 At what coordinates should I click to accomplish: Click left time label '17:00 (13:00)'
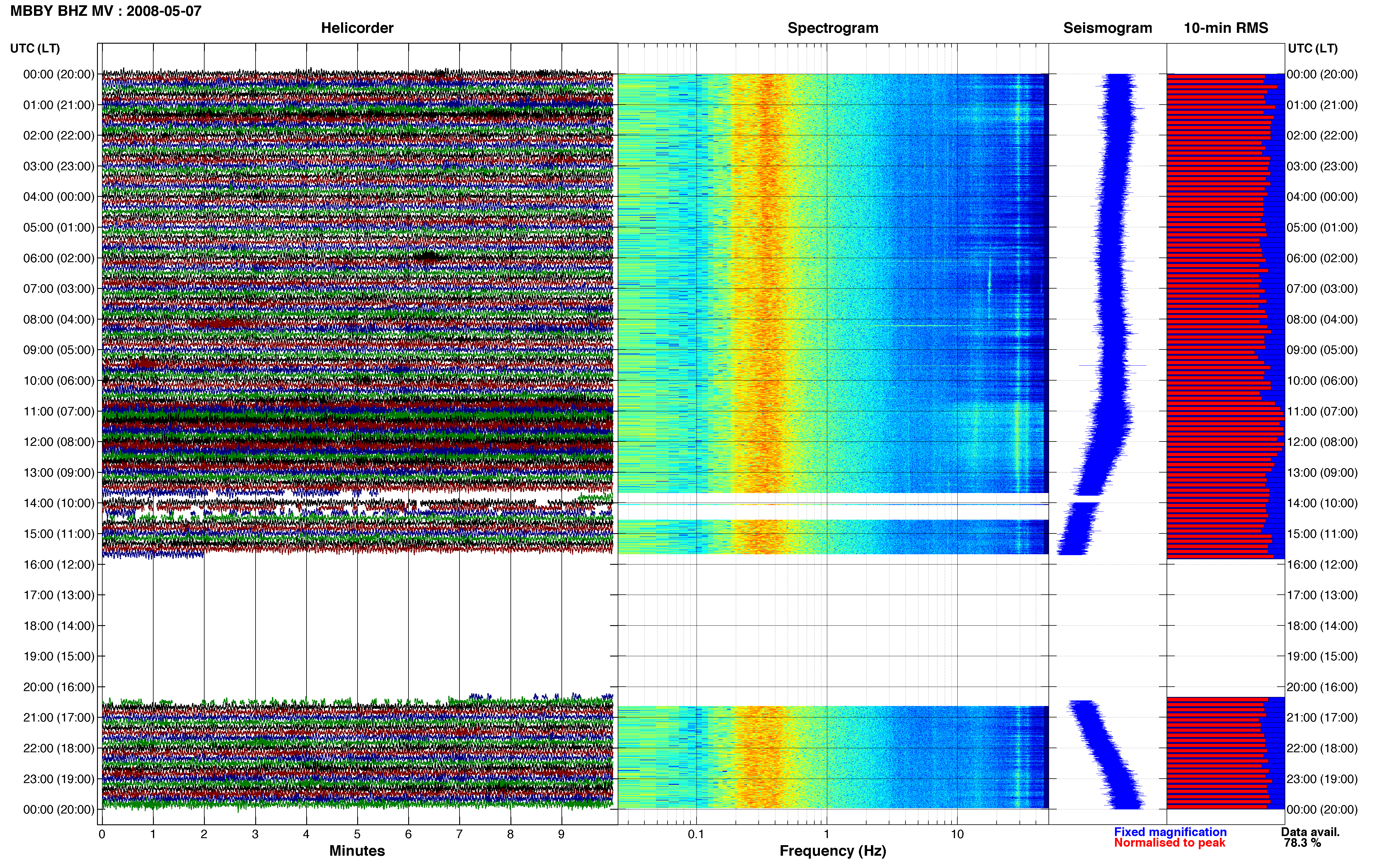coord(59,595)
